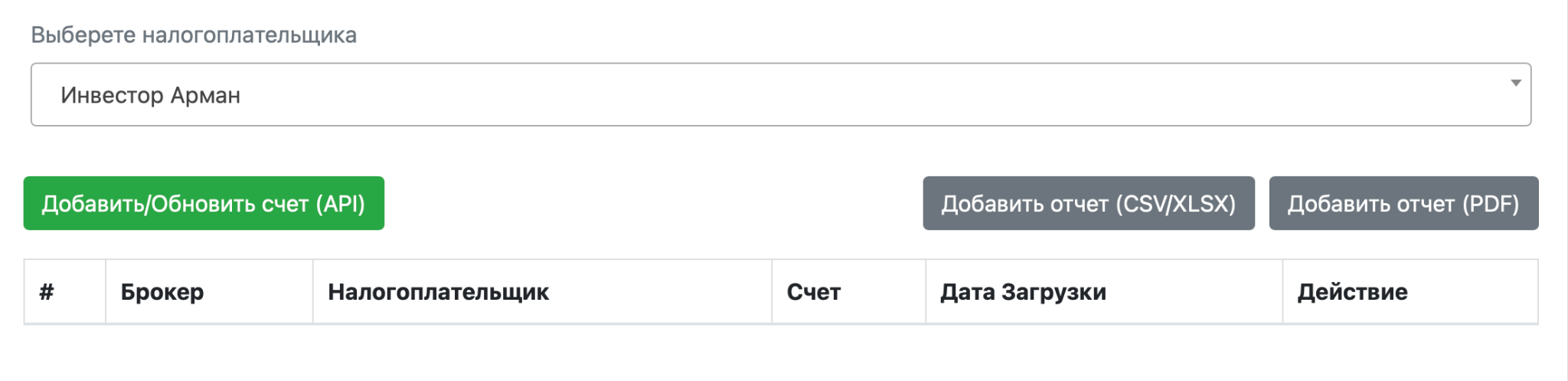This screenshot has width=1568, height=381.
Task: Expand the налогоплательщик select field
Action: [x=779, y=94]
